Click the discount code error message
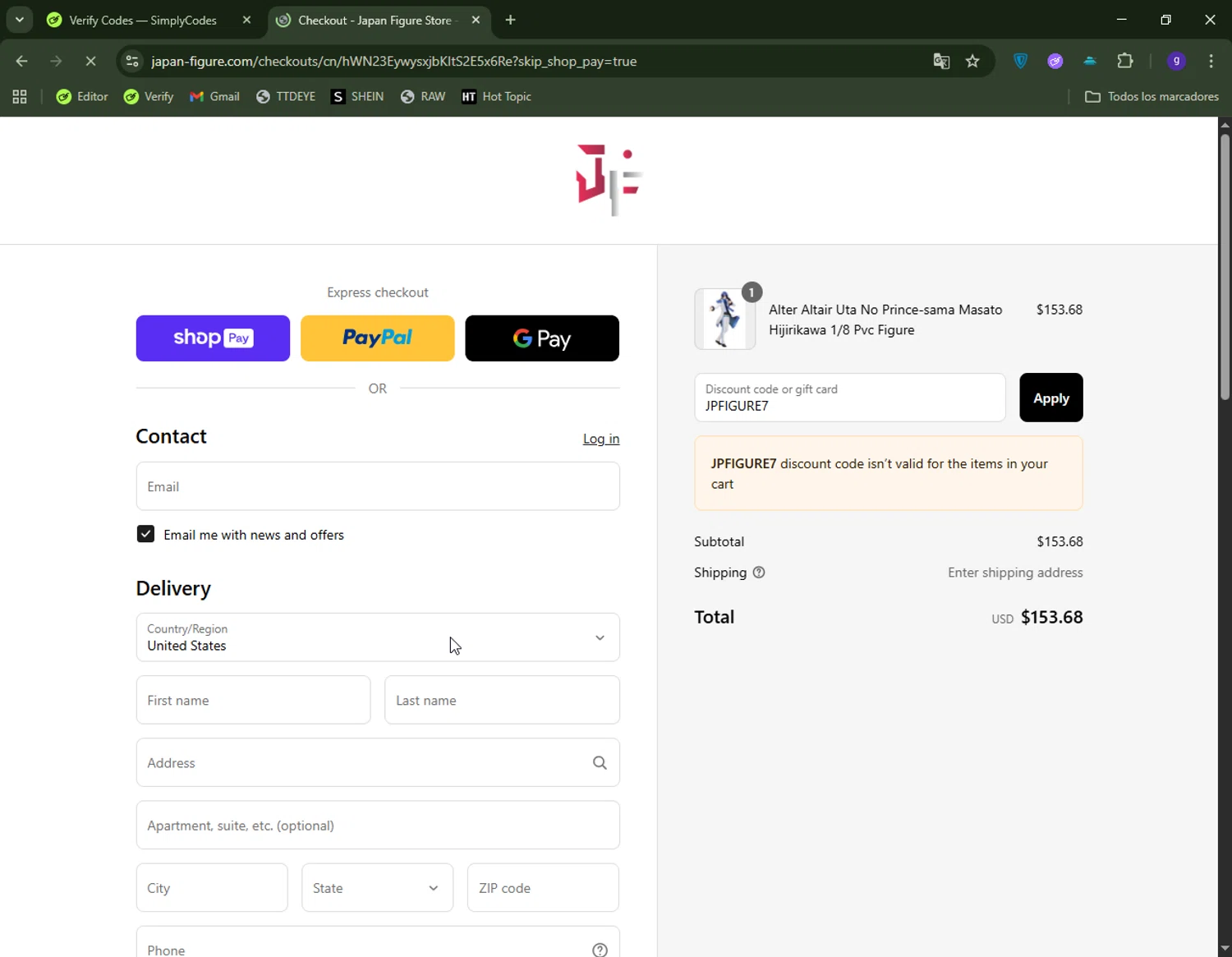 (x=889, y=473)
